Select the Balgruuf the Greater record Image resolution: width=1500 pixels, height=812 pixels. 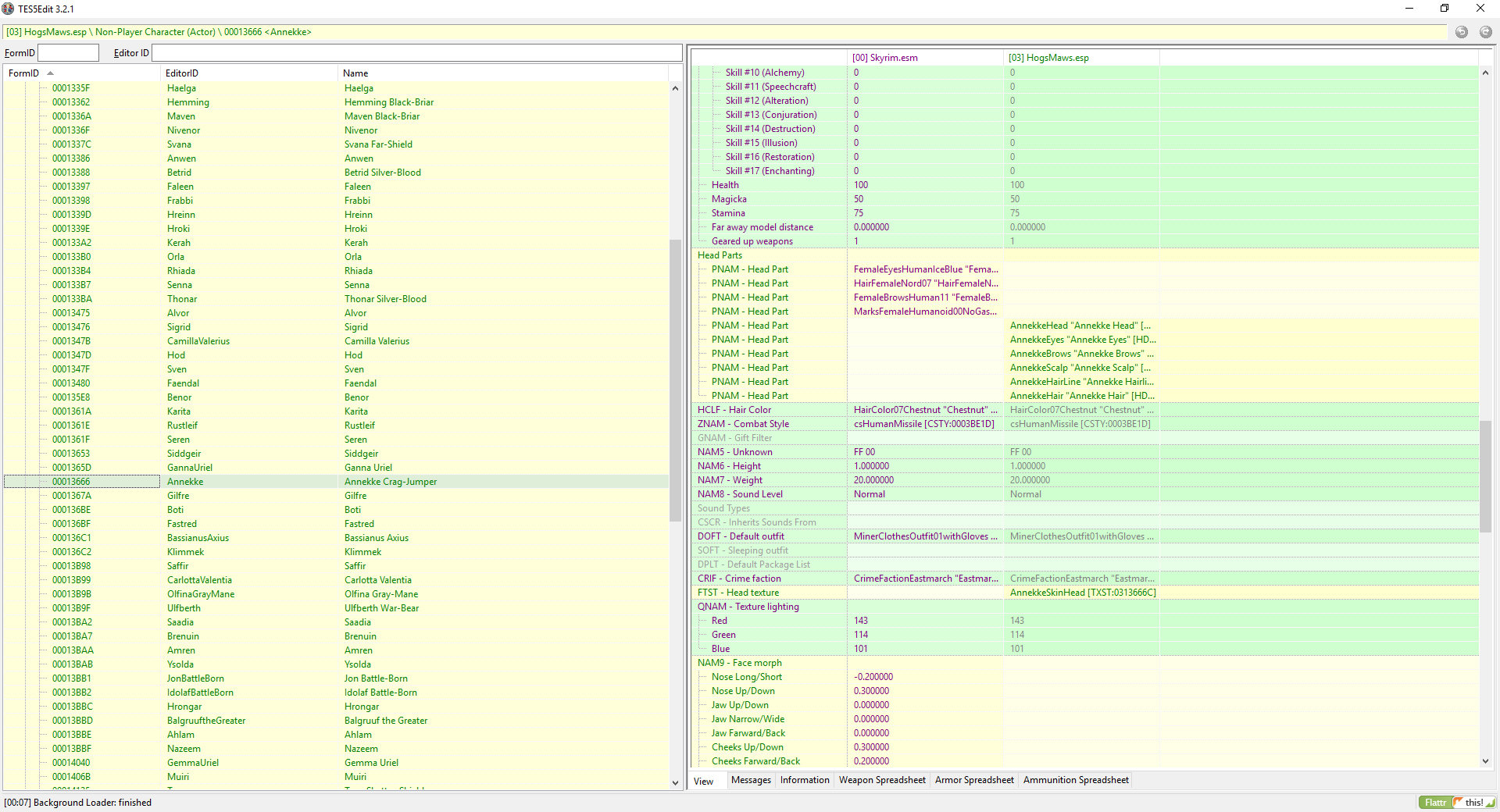click(336, 721)
